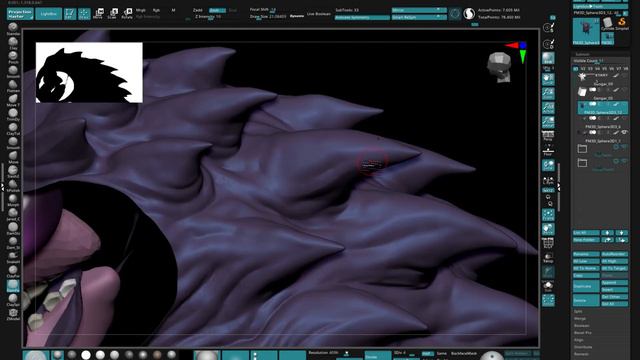Screen dimensions: 640x360
Task: Select the ZModeler brush icon
Action: 13,314
